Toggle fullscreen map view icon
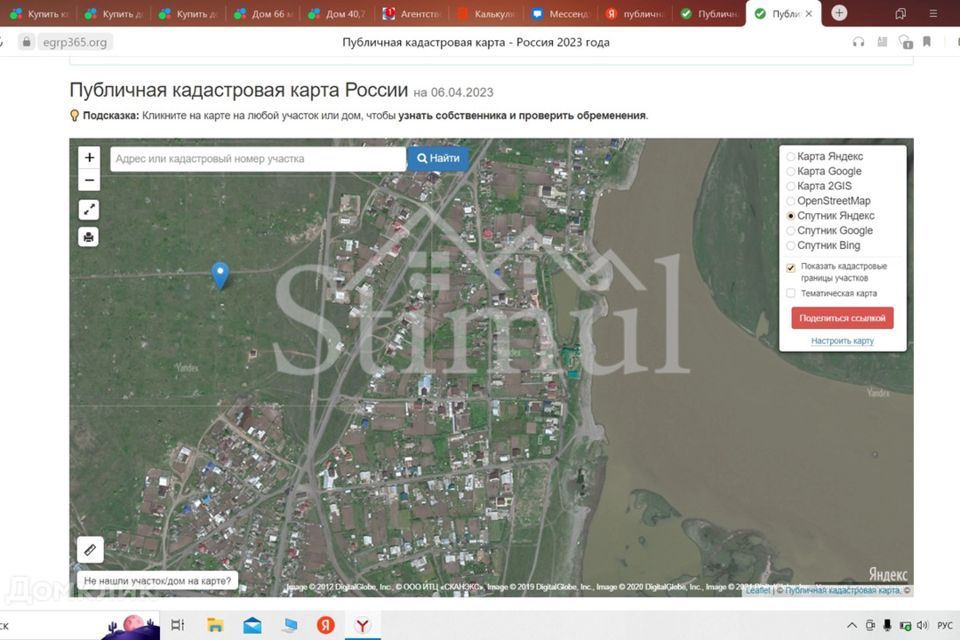The height and width of the screenshot is (640, 960). click(89, 209)
